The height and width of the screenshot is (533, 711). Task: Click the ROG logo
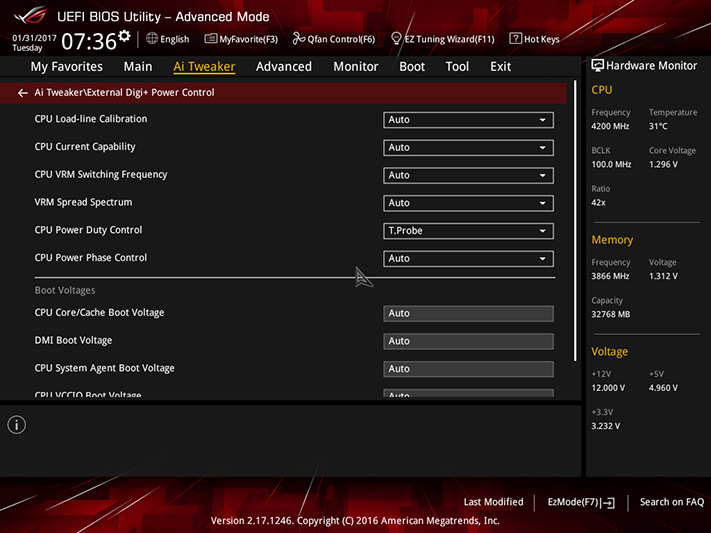tap(30, 16)
